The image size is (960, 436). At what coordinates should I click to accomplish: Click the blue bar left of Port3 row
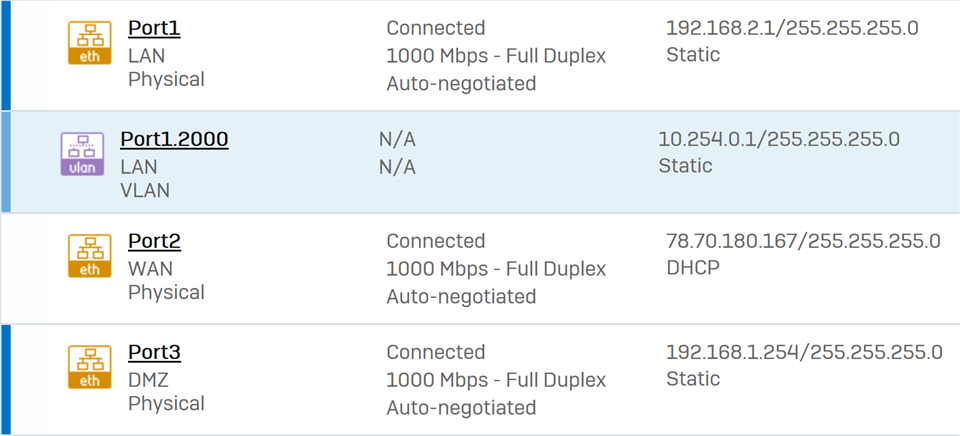coord(6,380)
